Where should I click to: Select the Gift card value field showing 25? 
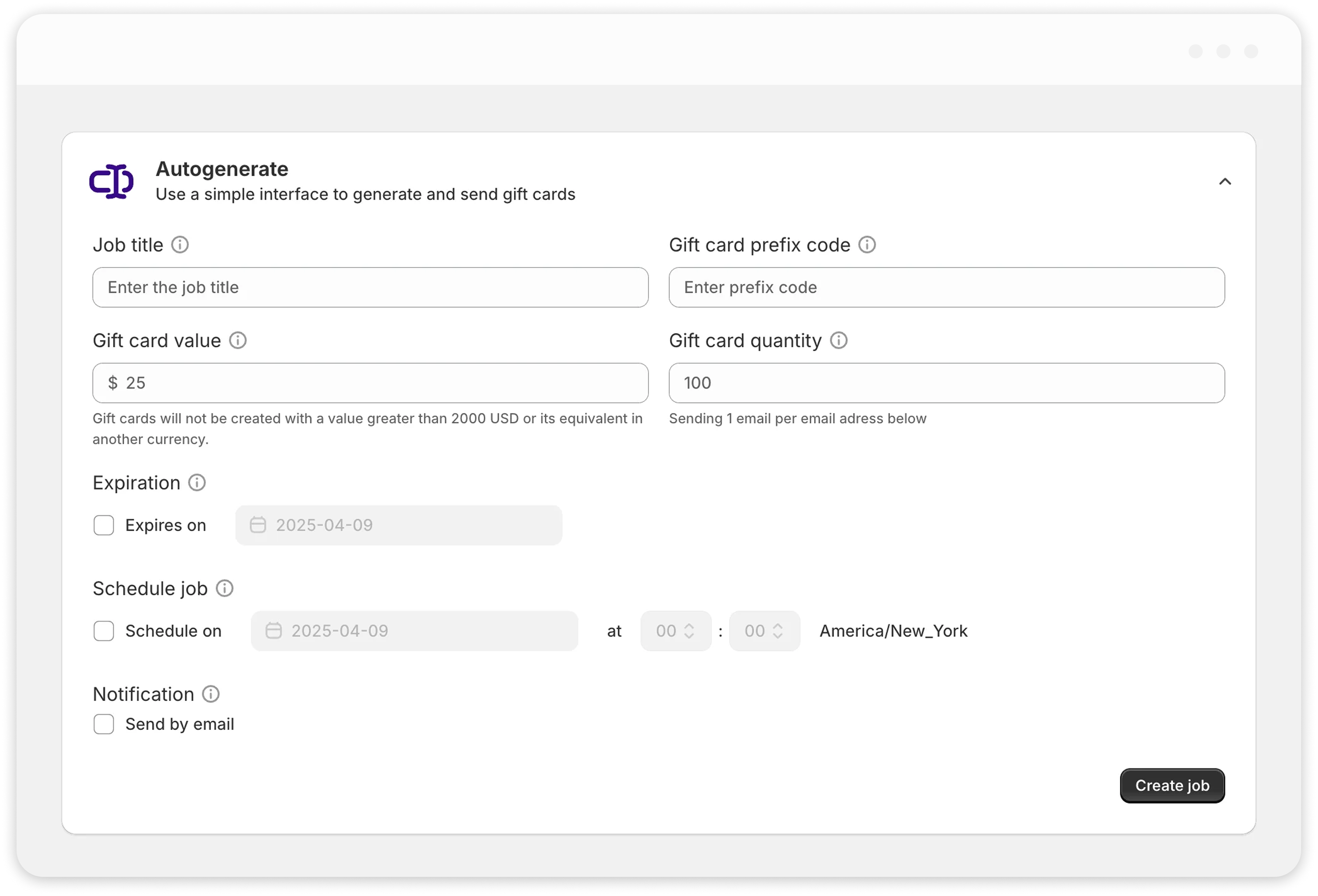coord(370,383)
